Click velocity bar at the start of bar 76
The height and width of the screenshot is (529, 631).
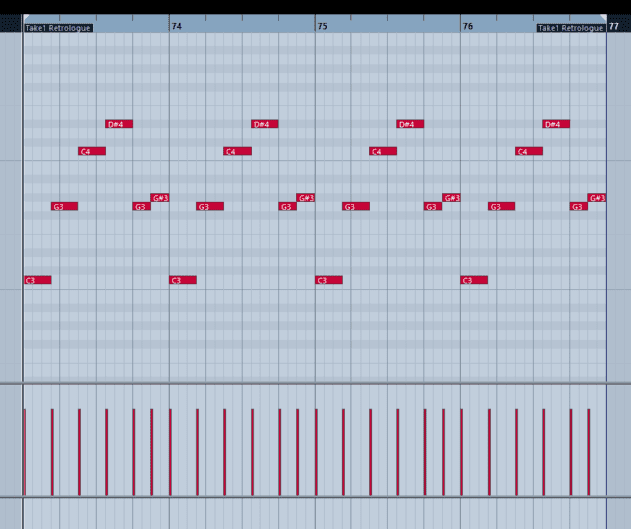(462, 452)
